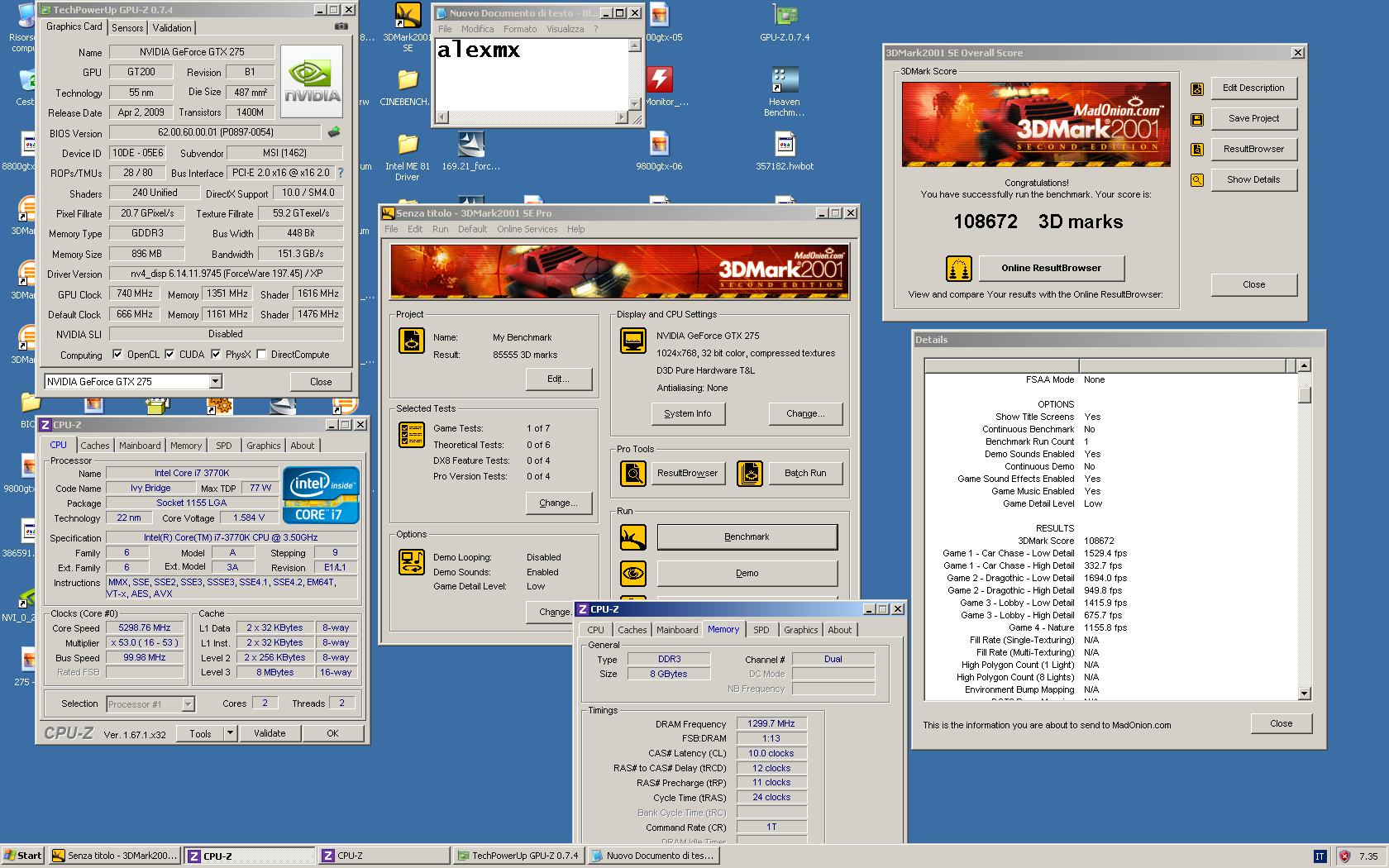Click the Details window scrollbar up arrow
The height and width of the screenshot is (868, 1389).
pyautogui.click(x=1304, y=365)
